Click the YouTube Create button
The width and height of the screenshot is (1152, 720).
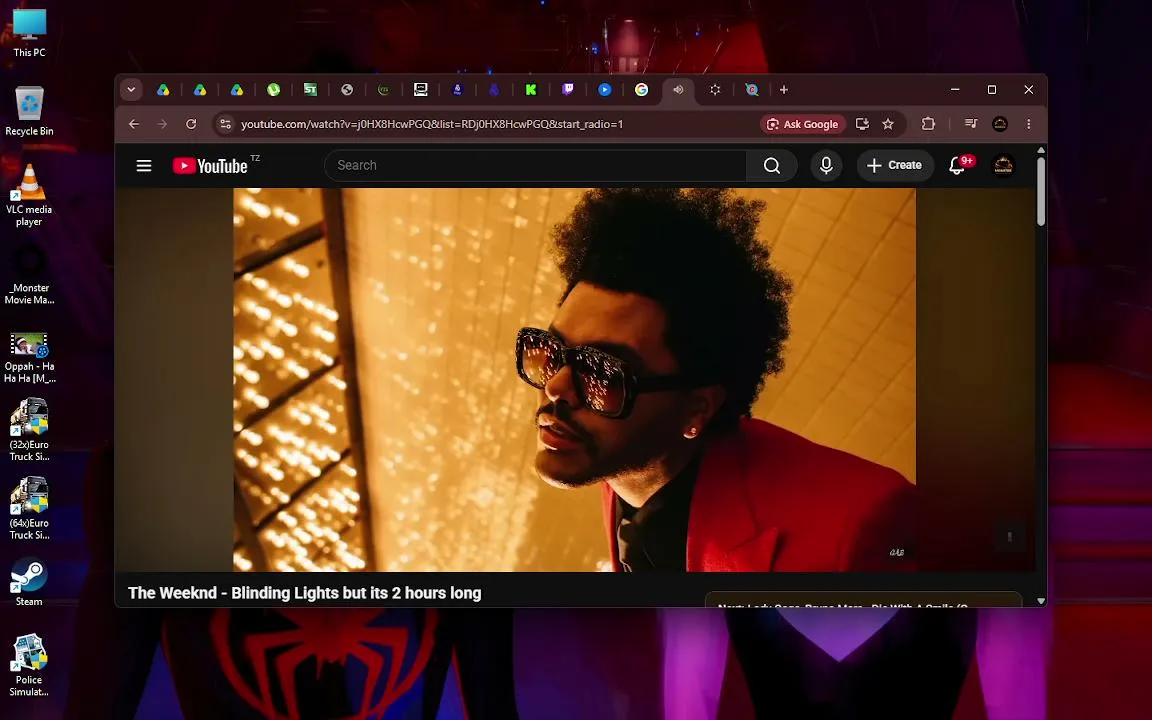click(895, 165)
